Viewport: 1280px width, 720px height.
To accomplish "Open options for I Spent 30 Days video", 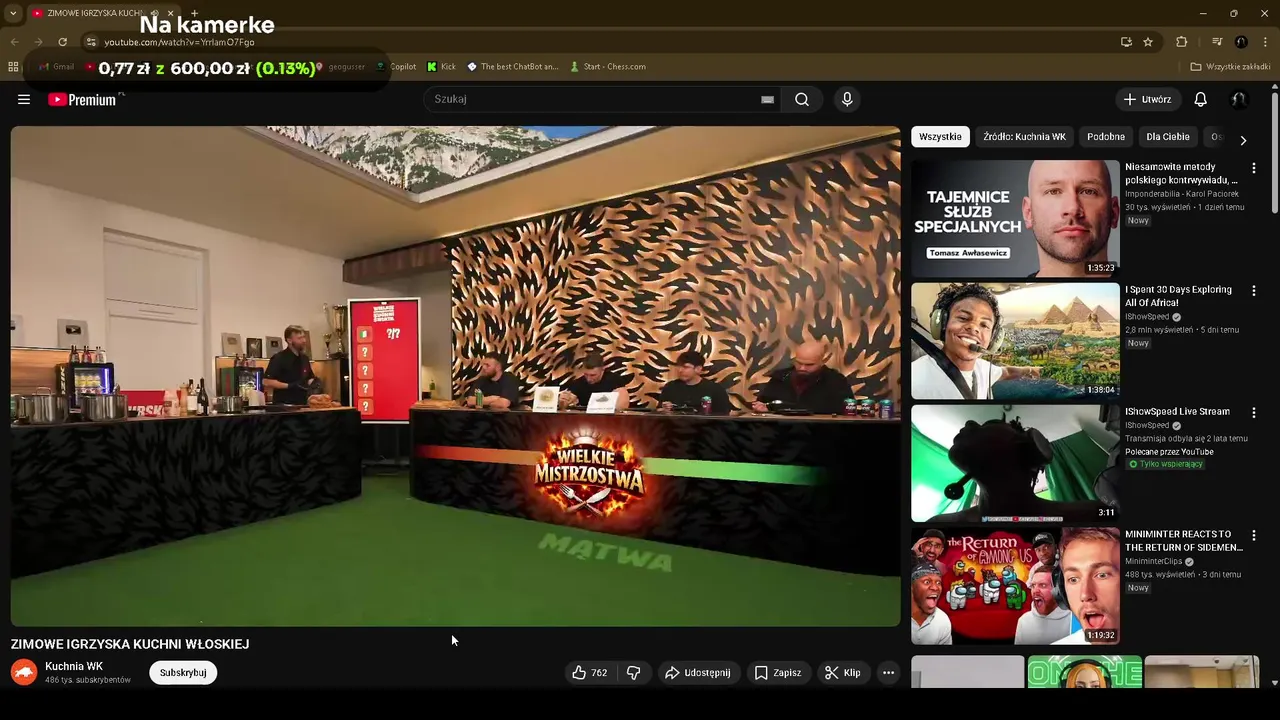I will click(1253, 290).
